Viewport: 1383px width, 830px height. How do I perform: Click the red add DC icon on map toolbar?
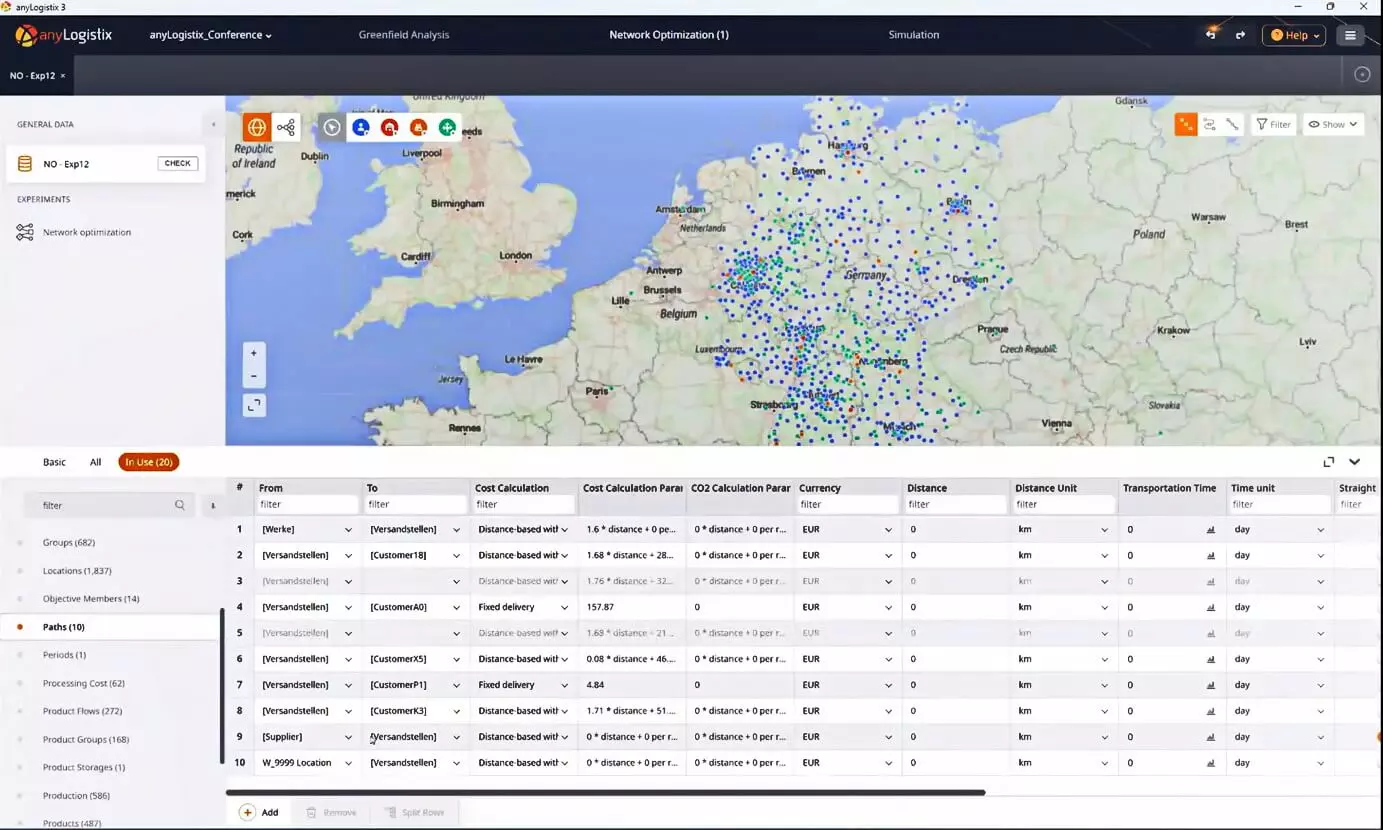tap(390, 127)
